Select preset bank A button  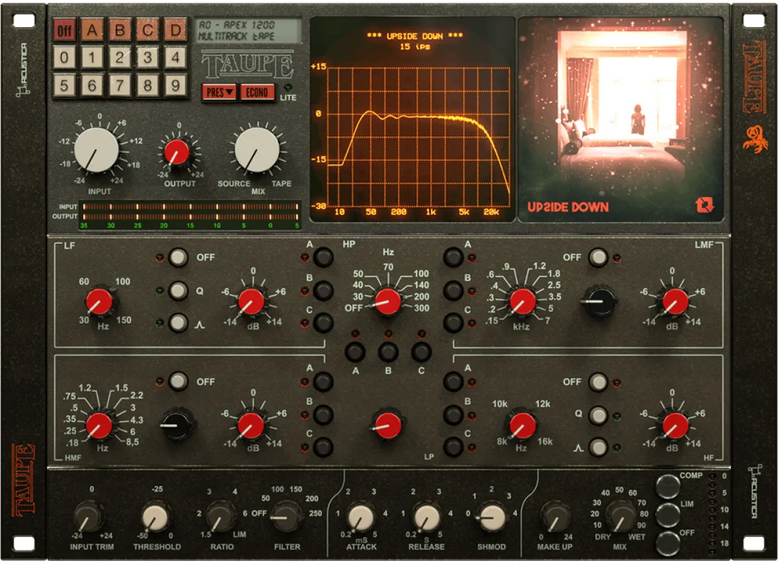pyautogui.click(x=93, y=30)
